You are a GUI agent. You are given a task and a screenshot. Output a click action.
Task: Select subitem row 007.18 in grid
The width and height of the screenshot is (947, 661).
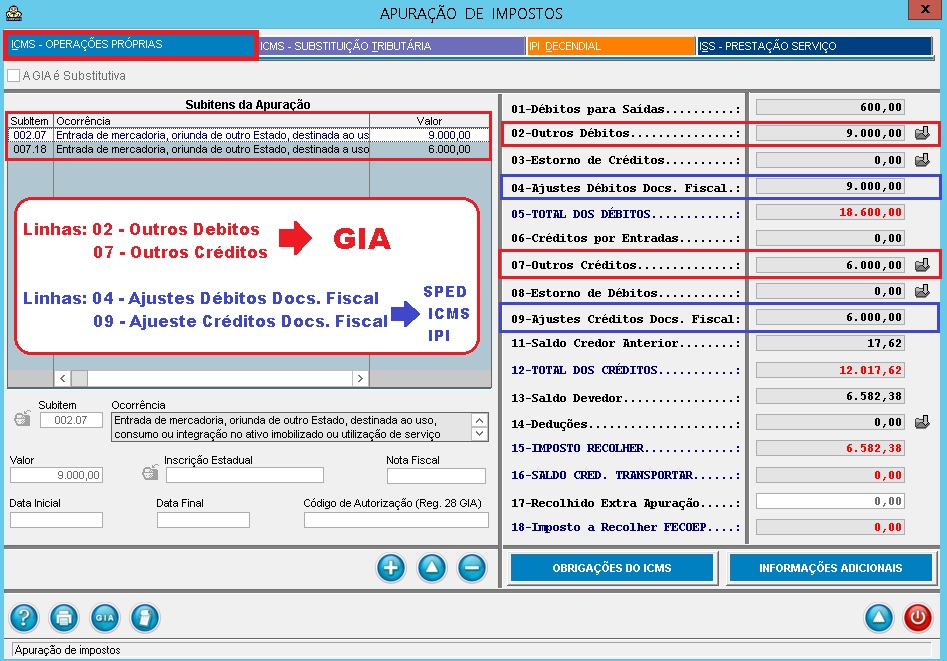point(248,149)
